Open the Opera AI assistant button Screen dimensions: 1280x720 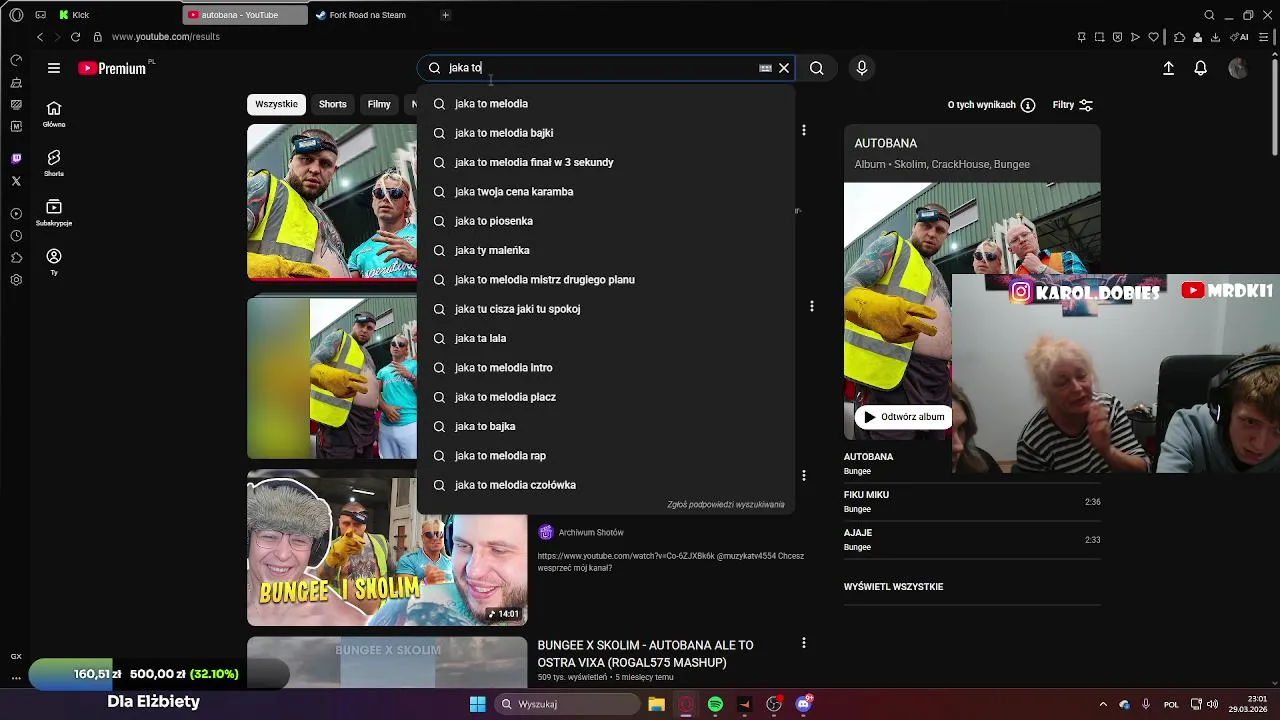(1240, 37)
